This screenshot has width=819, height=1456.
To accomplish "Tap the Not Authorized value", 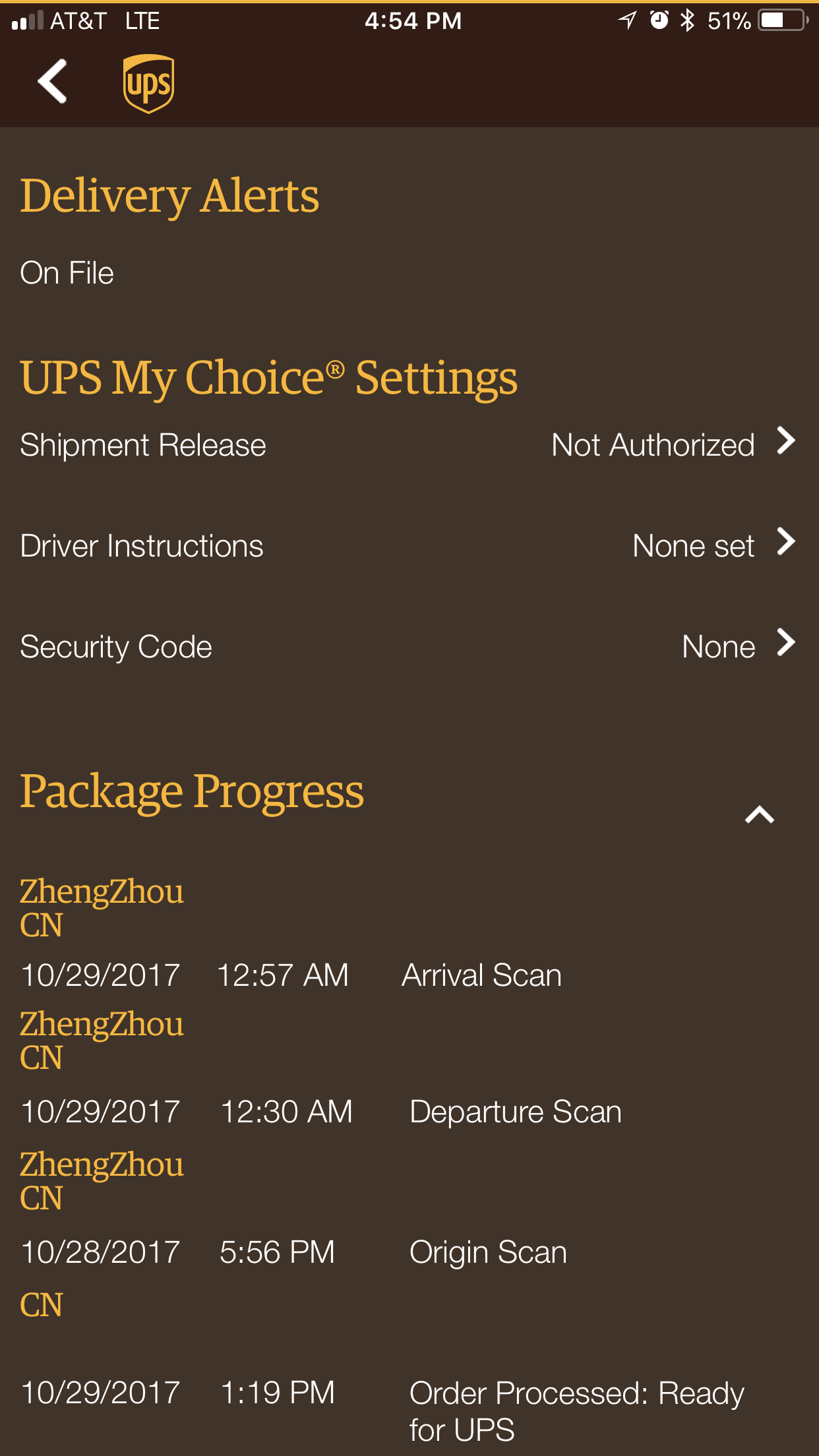I will point(653,445).
